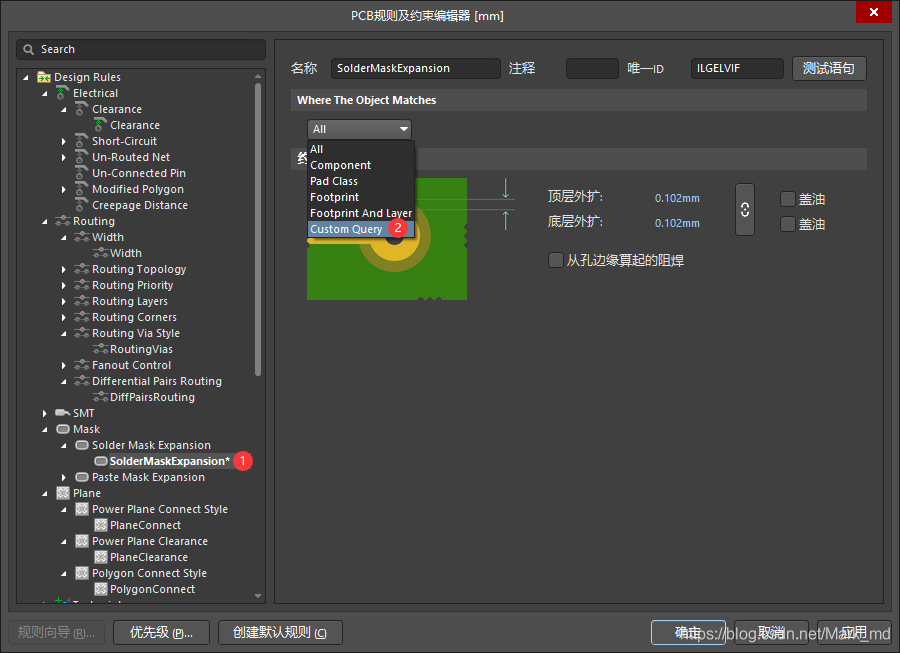900x653 pixels.
Task: Click the Routing category icon
Action: point(63,221)
